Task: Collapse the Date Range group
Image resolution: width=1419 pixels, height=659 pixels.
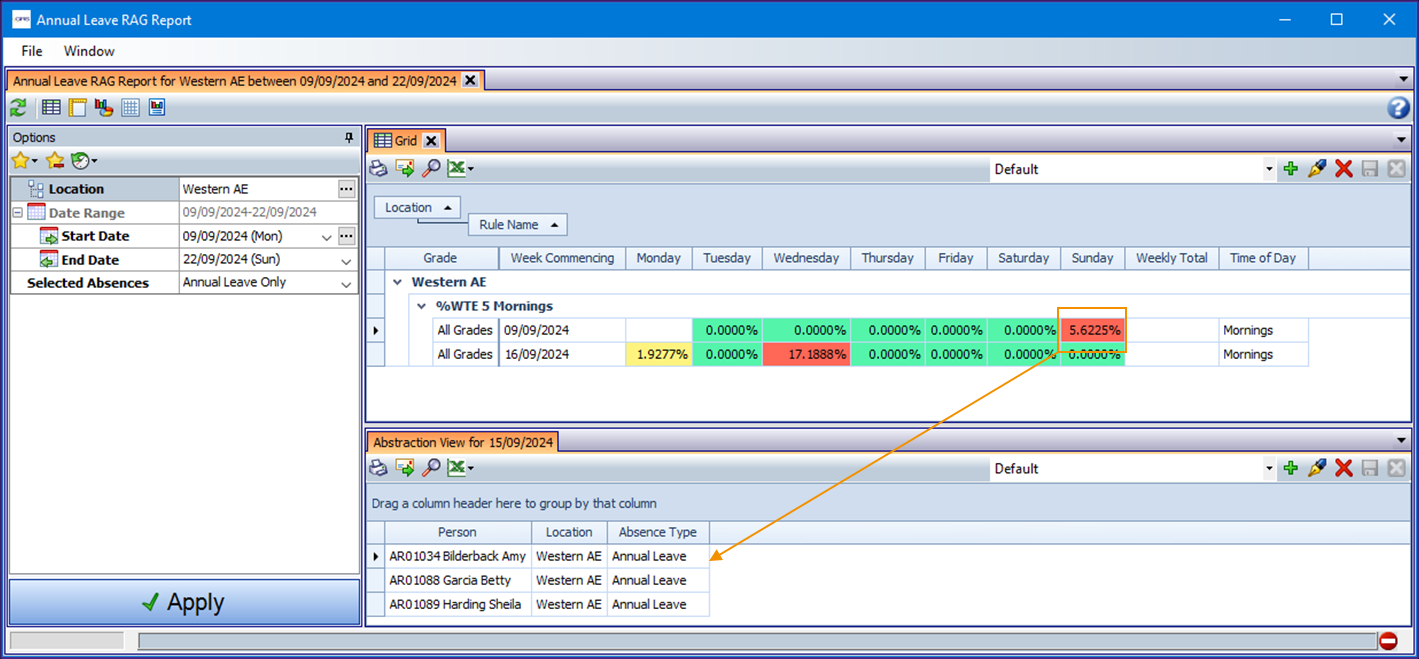Action: tap(17, 213)
